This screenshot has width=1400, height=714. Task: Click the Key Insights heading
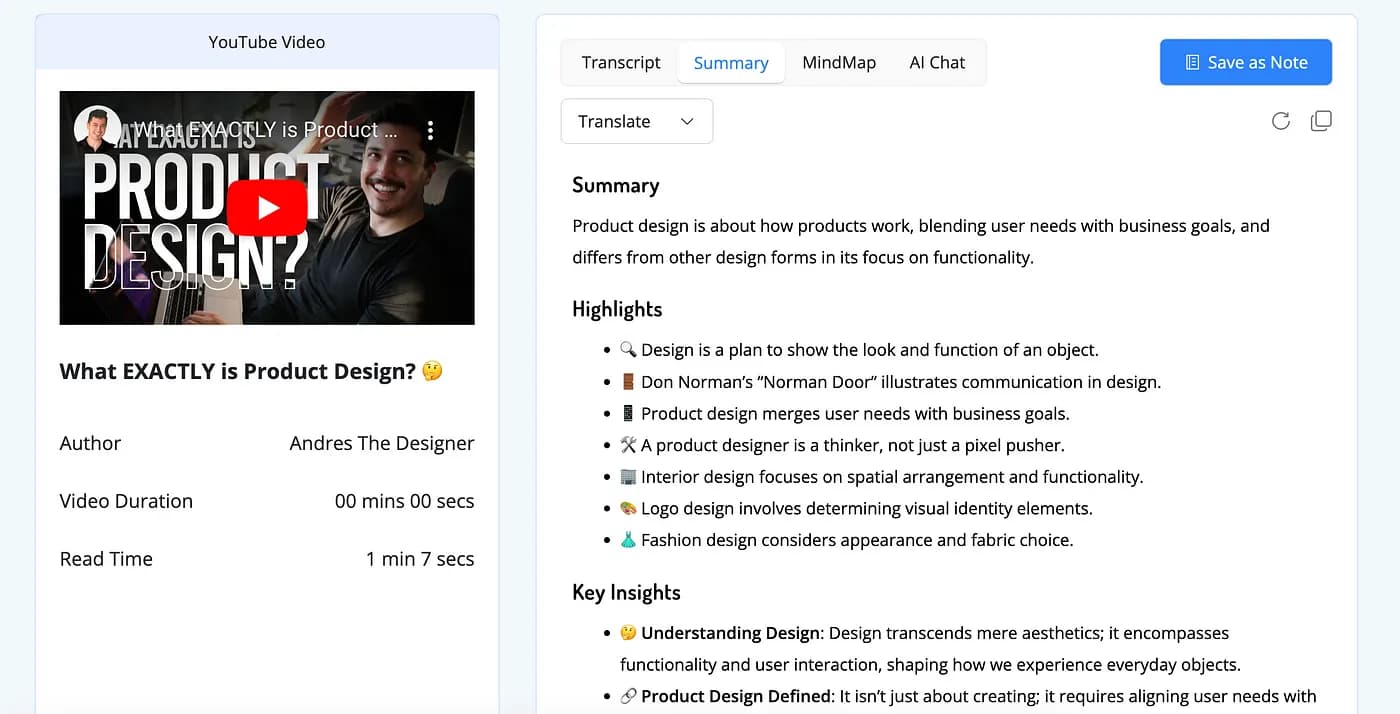point(626,592)
